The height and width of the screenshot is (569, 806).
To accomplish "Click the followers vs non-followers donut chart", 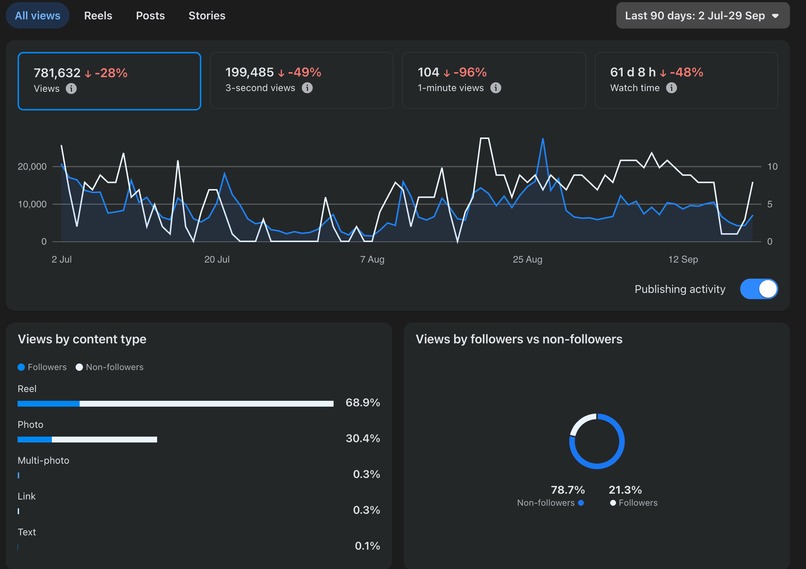I will [x=597, y=441].
